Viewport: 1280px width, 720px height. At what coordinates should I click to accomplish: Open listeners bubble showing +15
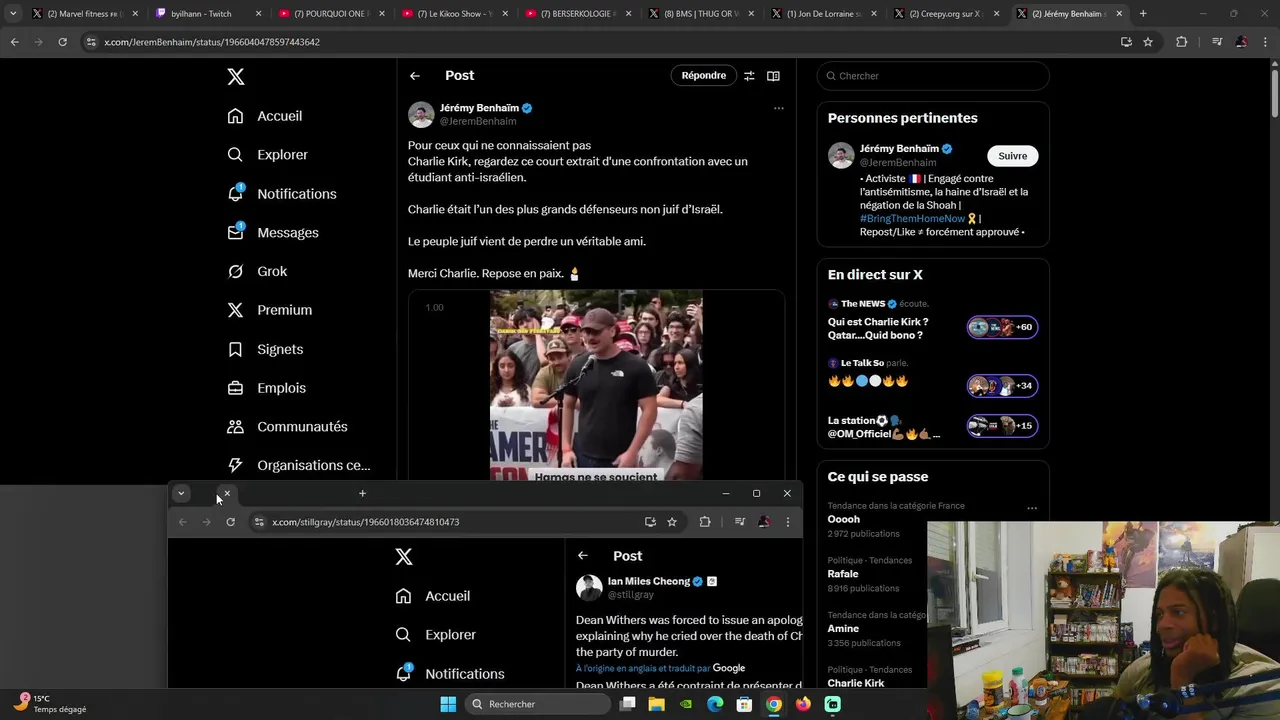coord(1002,426)
